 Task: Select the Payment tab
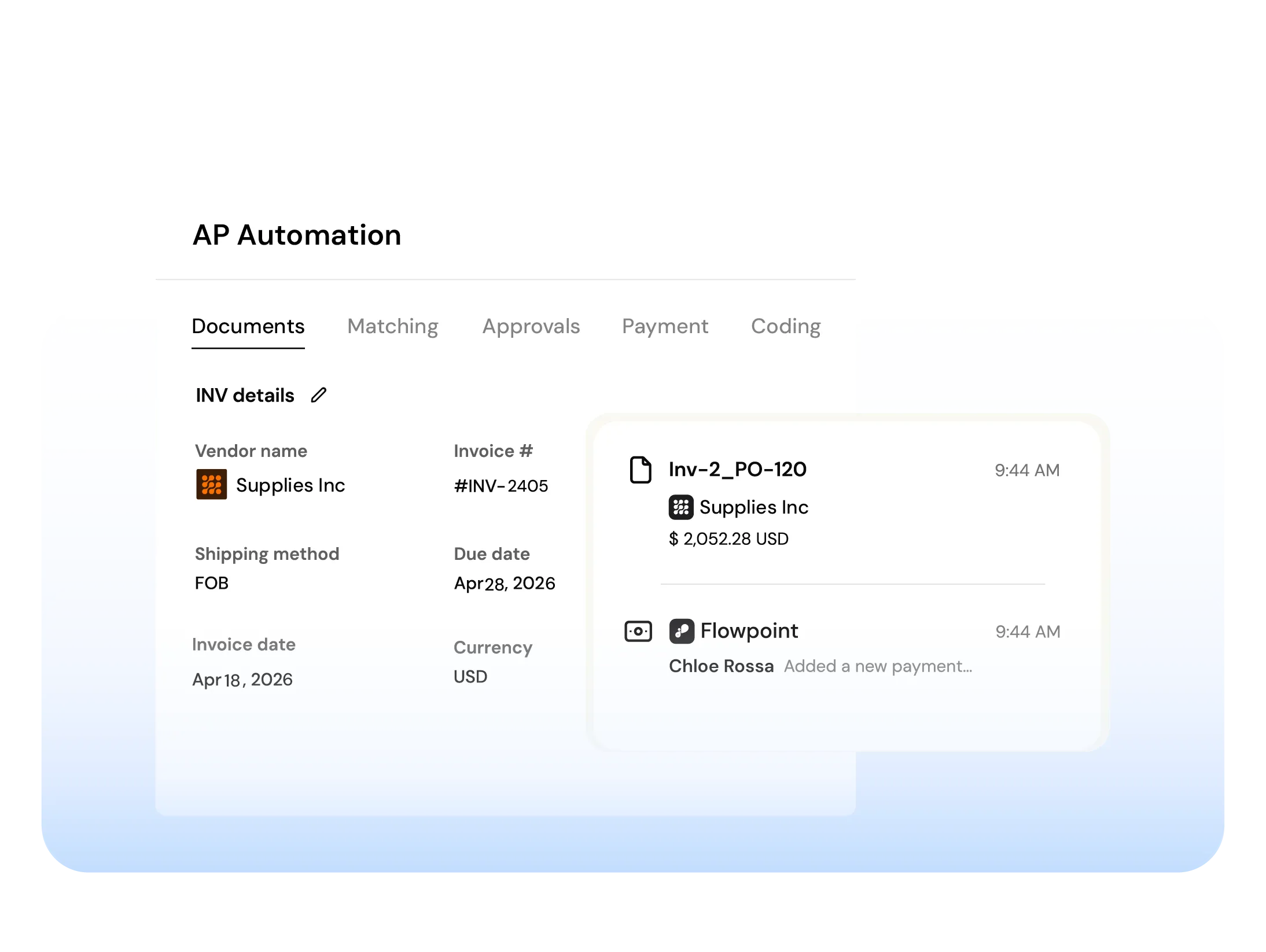[665, 326]
